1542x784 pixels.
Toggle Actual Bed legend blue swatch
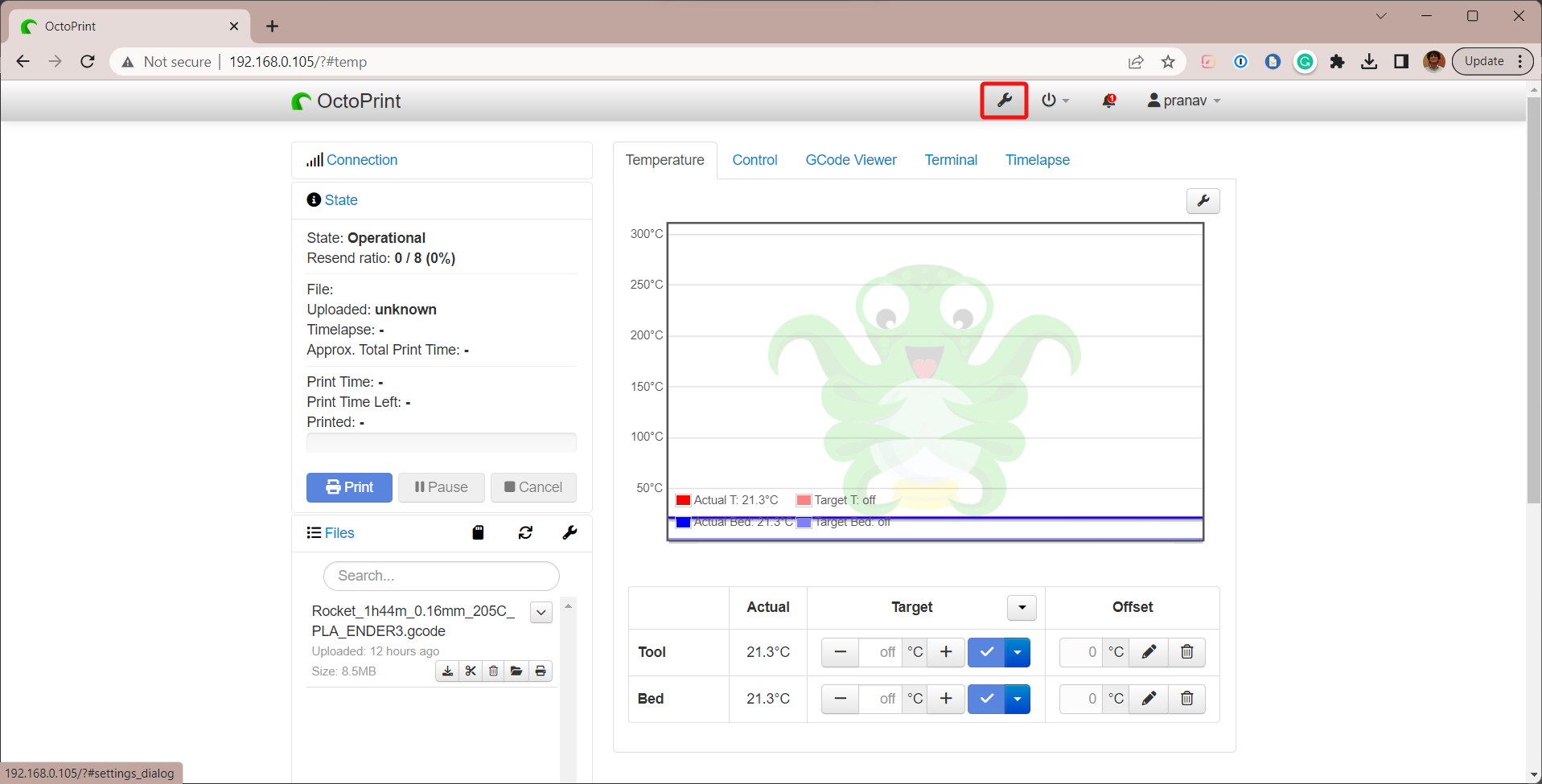683,523
